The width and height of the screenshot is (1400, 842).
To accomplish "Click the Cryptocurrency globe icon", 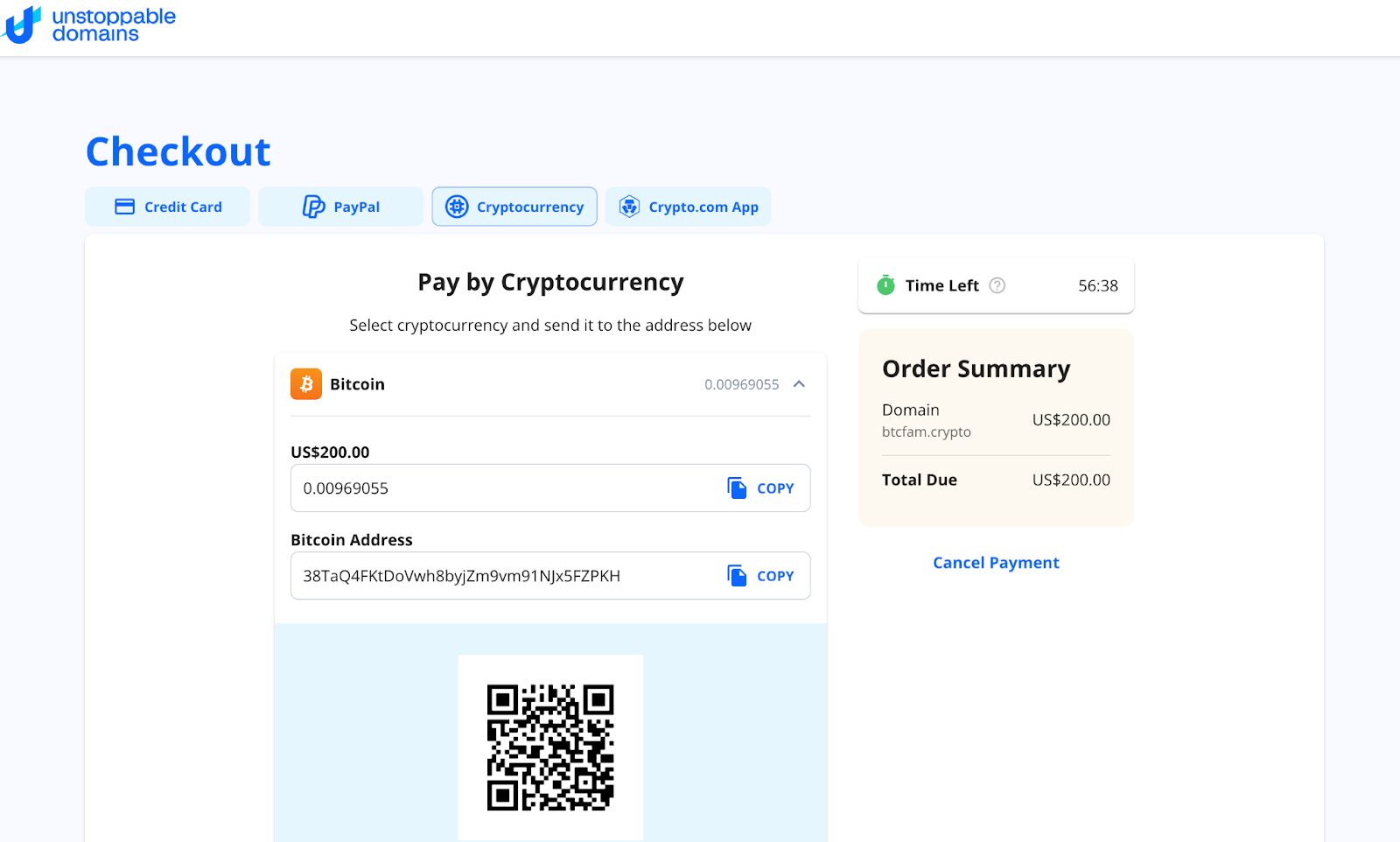I will pos(457,207).
